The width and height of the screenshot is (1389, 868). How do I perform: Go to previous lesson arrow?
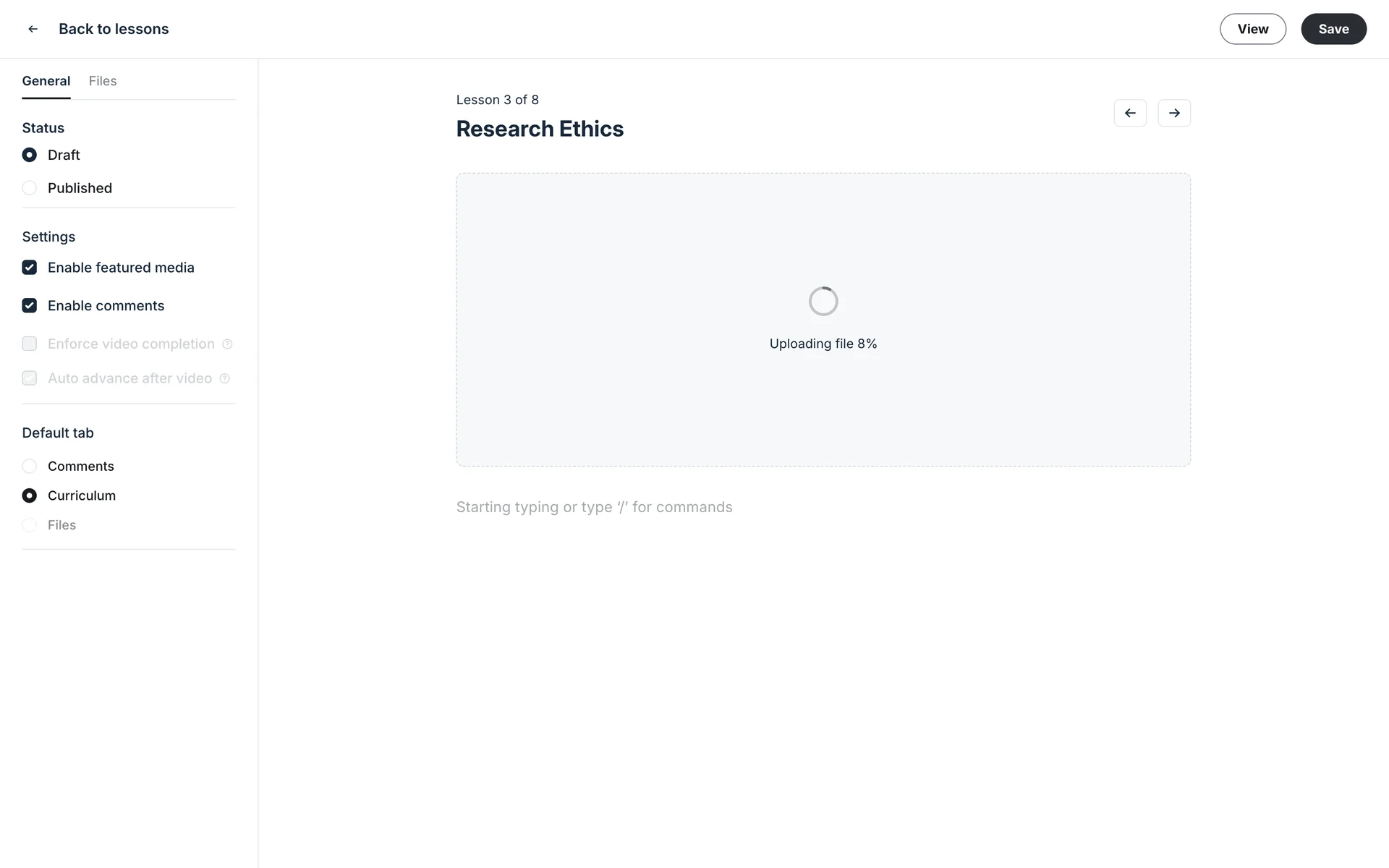point(1130,113)
